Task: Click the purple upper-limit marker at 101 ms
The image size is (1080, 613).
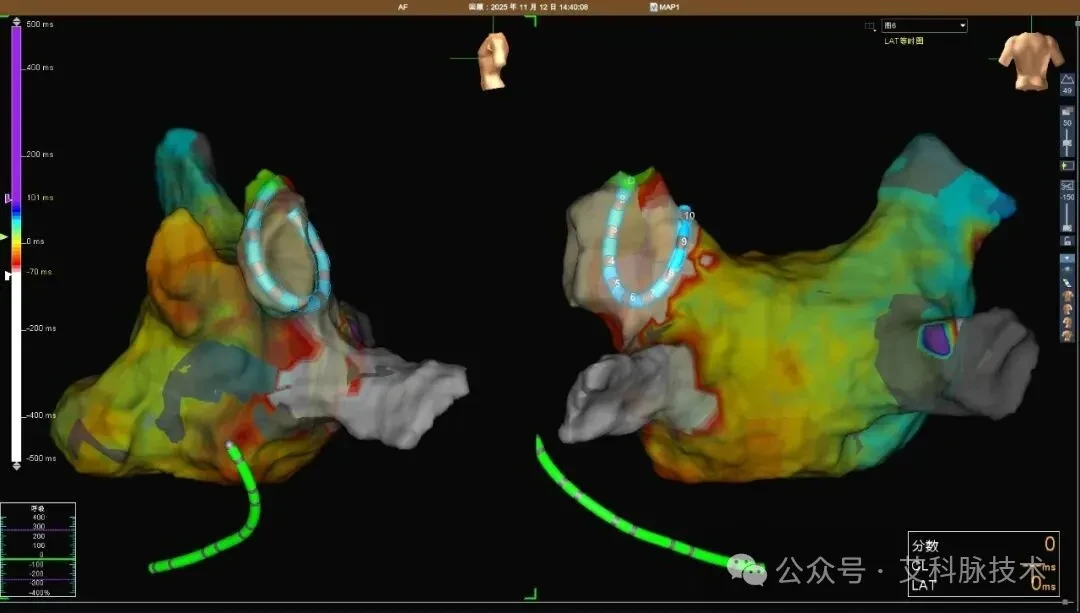Action: click(8, 198)
